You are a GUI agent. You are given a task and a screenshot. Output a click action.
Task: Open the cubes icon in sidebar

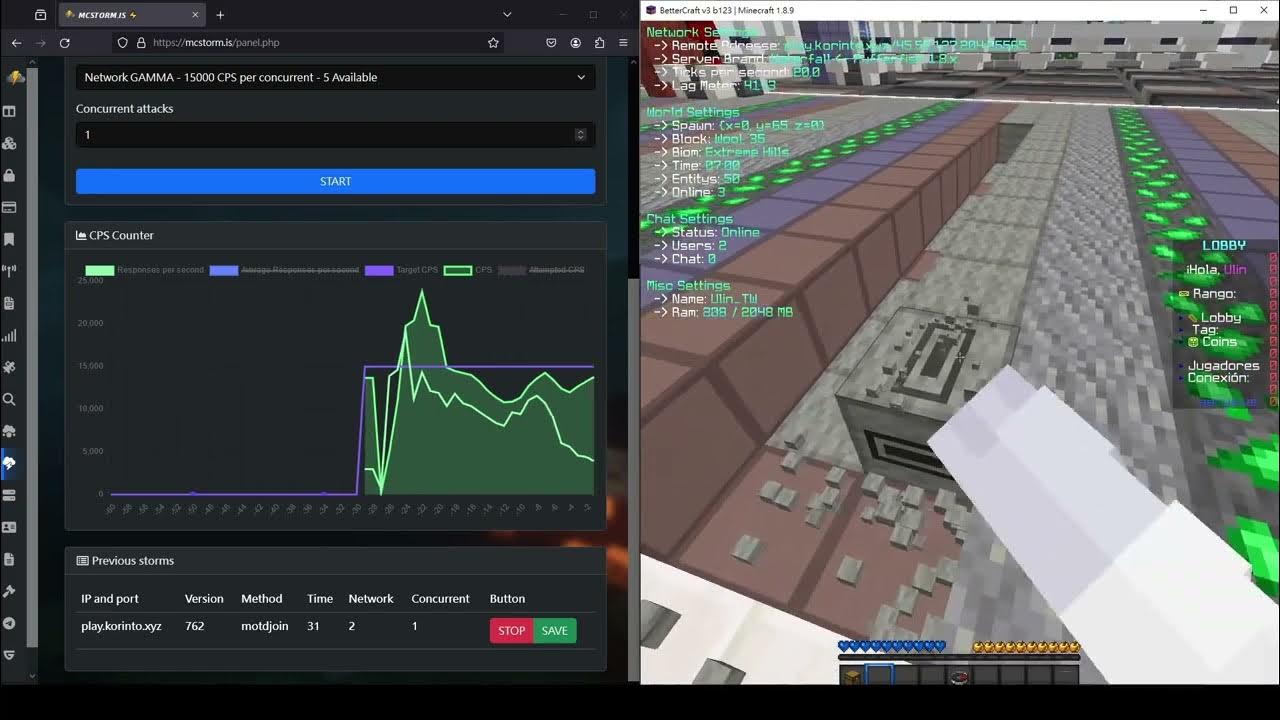pyautogui.click(x=9, y=143)
